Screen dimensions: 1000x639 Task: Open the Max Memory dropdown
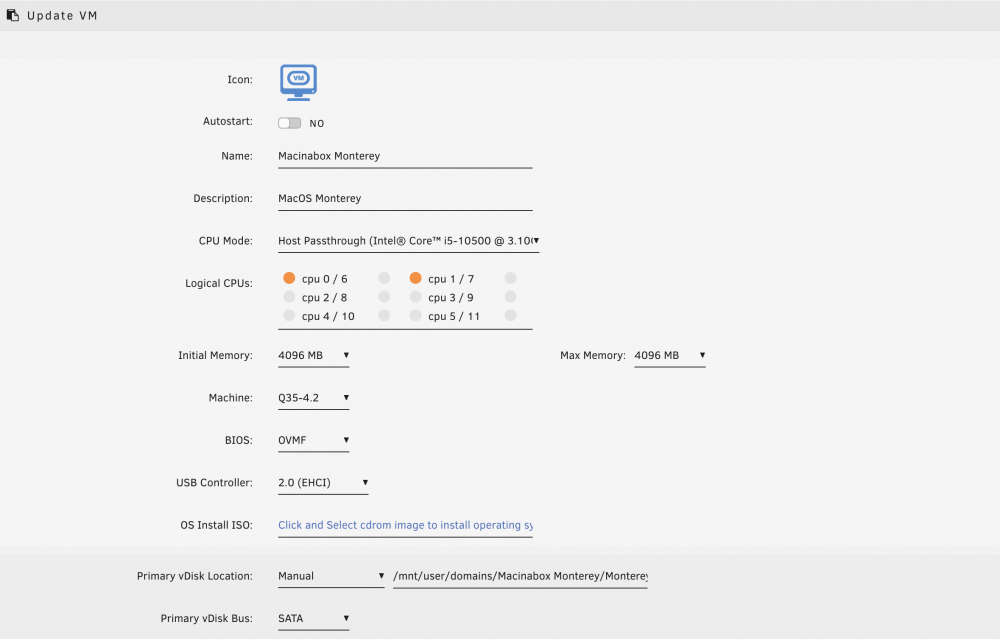[x=670, y=356]
